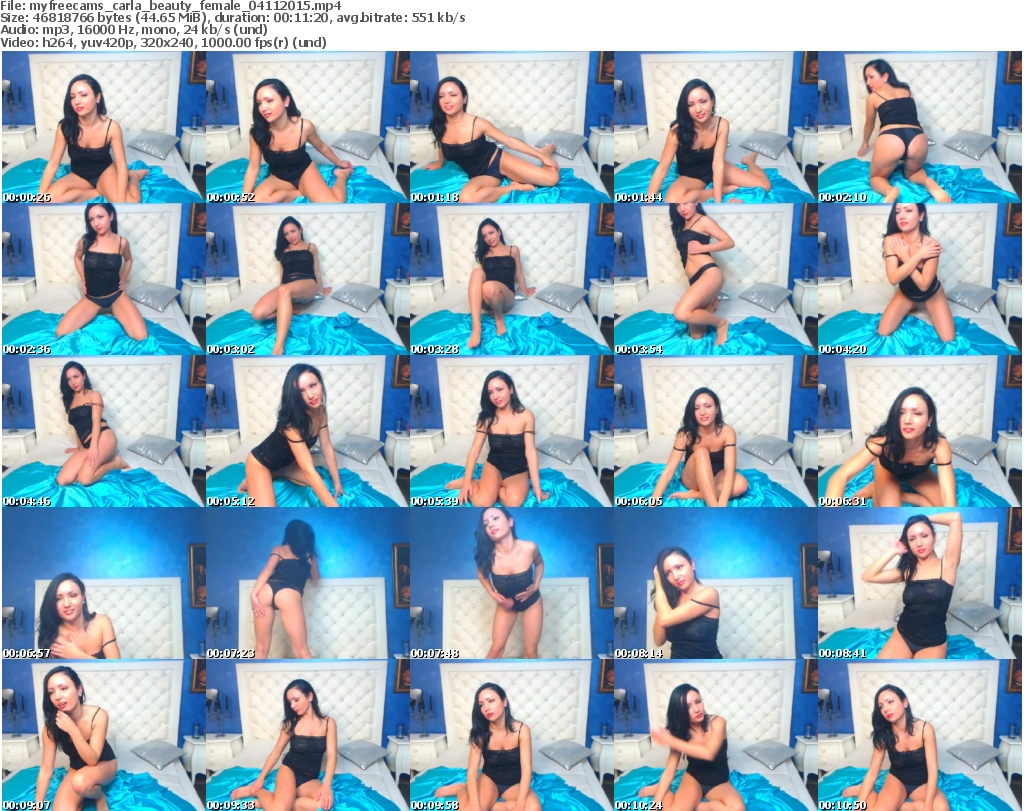Open the last thumbnail stamped 00:10:50

pos(920,735)
